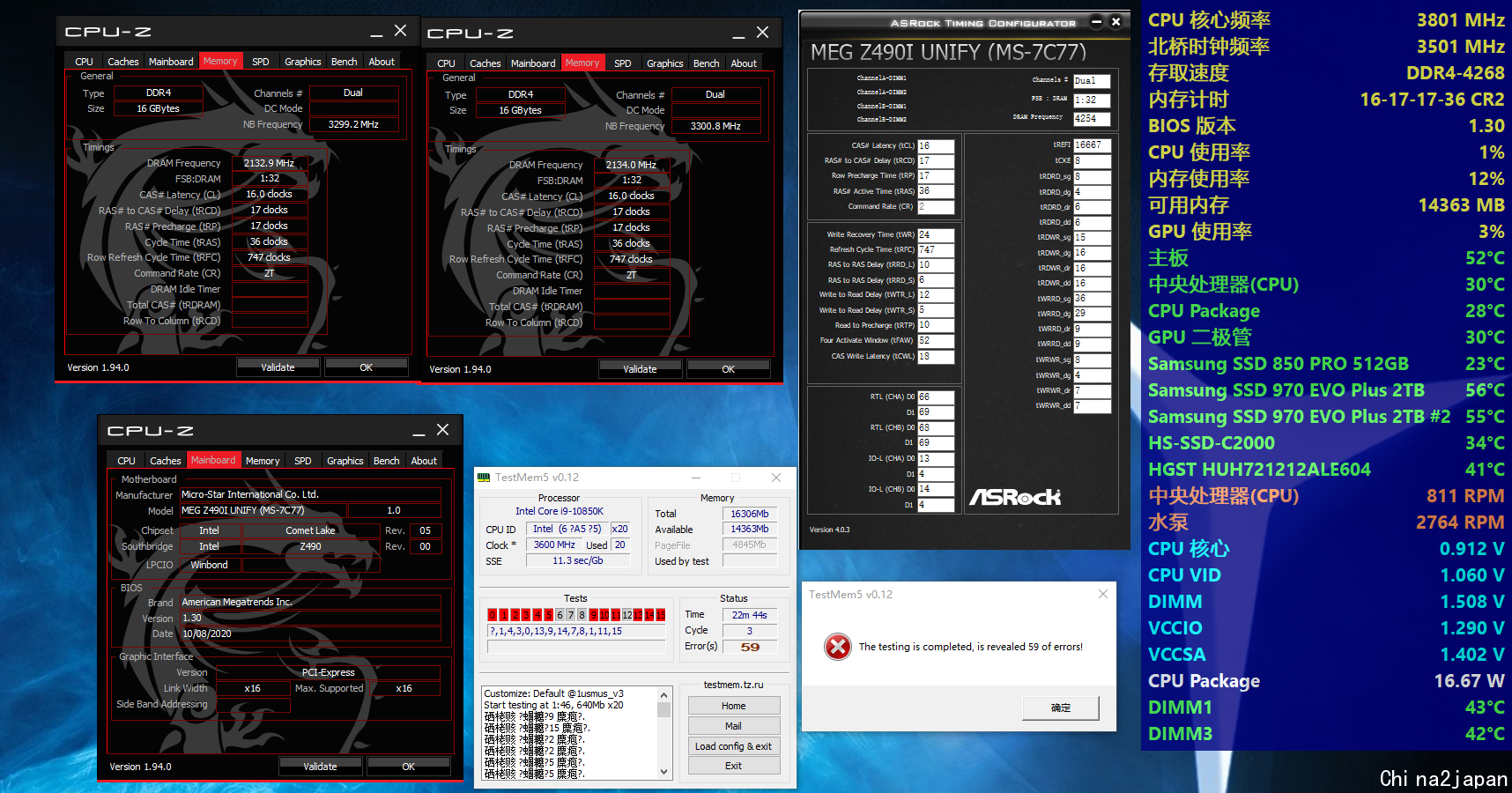
Task: Click the Four Activate Window (tFAW) field
Action: [936, 341]
